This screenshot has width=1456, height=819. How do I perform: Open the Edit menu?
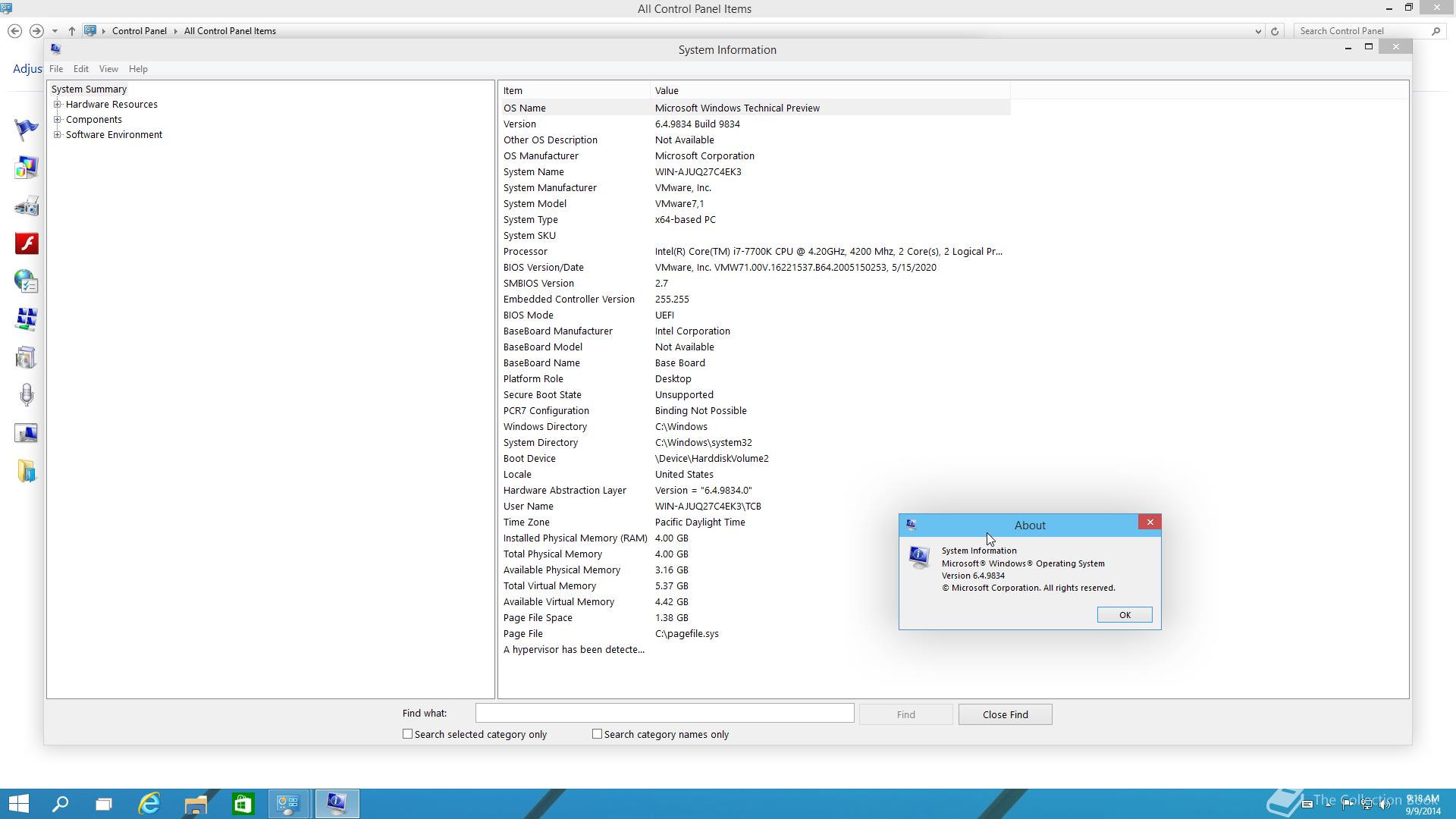(x=81, y=69)
